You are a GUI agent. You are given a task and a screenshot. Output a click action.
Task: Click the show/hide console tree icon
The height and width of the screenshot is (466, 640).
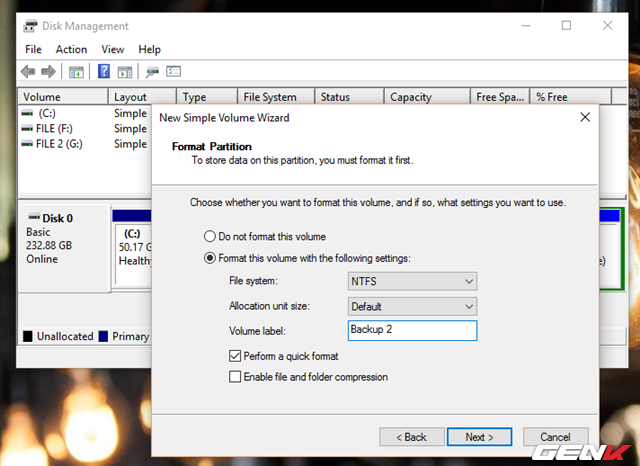pyautogui.click(x=76, y=71)
